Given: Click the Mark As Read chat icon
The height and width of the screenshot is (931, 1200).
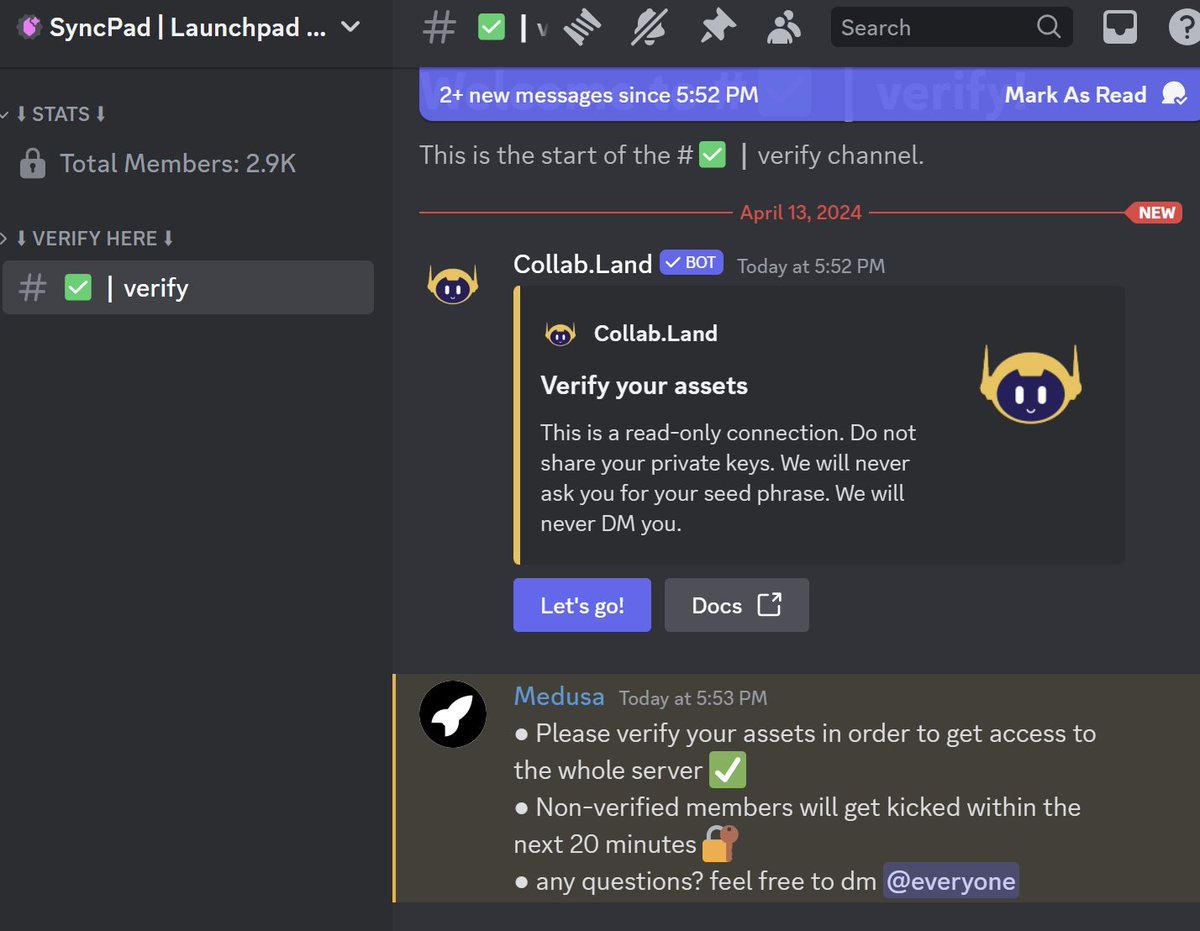Looking at the screenshot, I should pyautogui.click(x=1174, y=94).
